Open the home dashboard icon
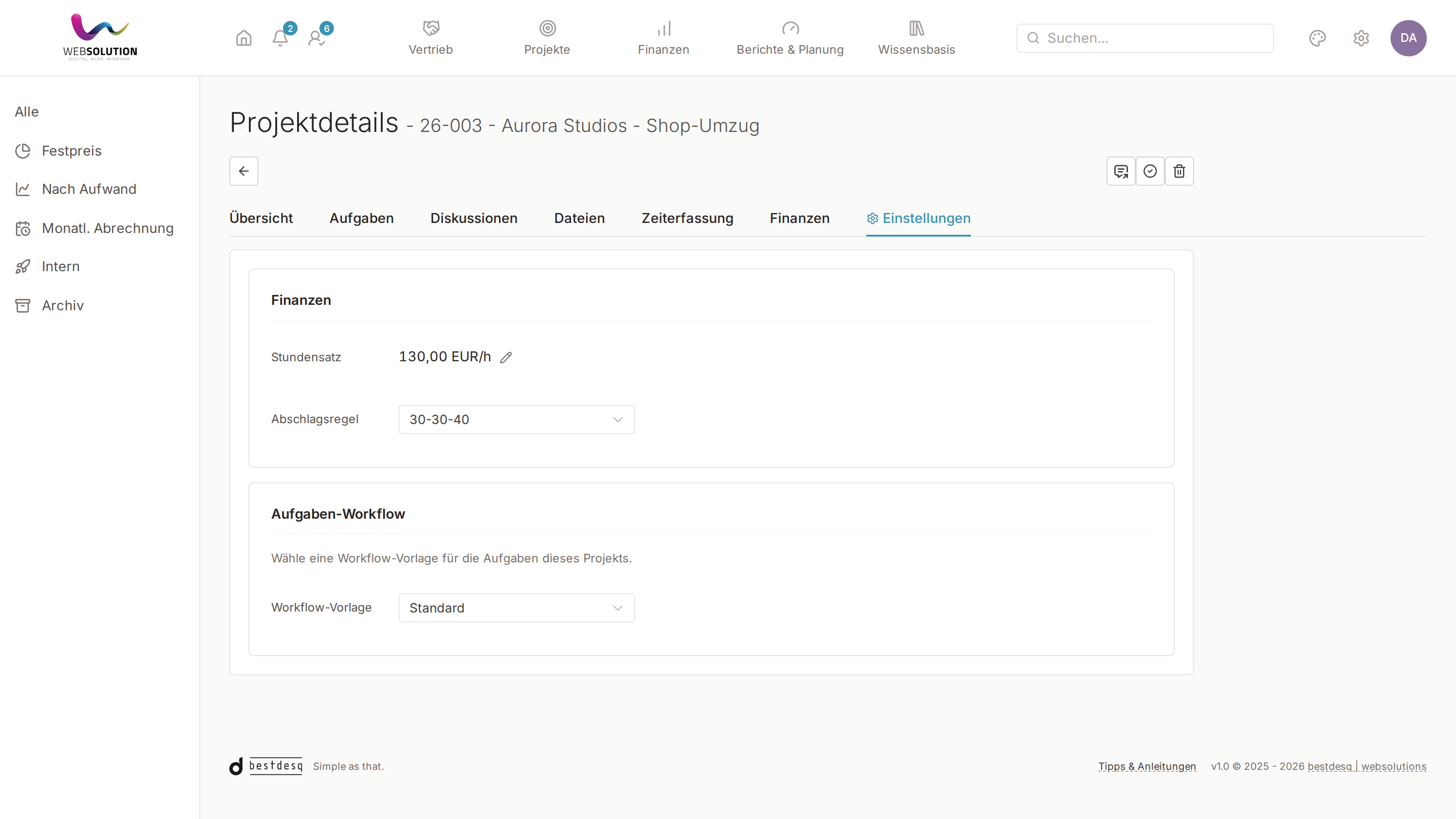 point(243,38)
